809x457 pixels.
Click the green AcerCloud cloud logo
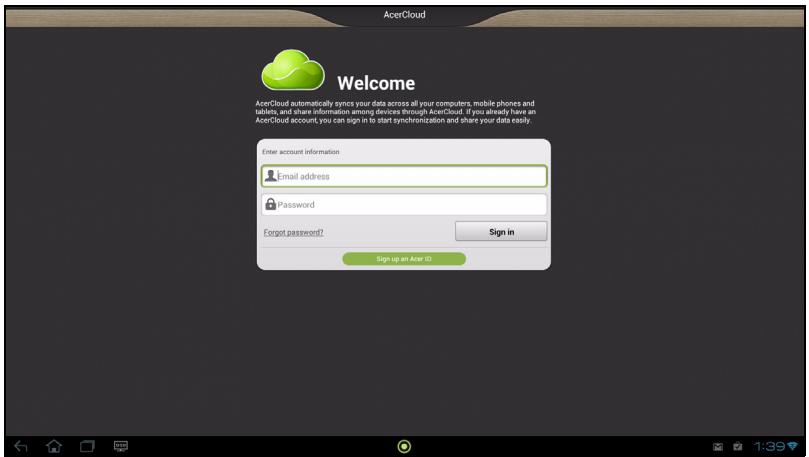(293, 70)
